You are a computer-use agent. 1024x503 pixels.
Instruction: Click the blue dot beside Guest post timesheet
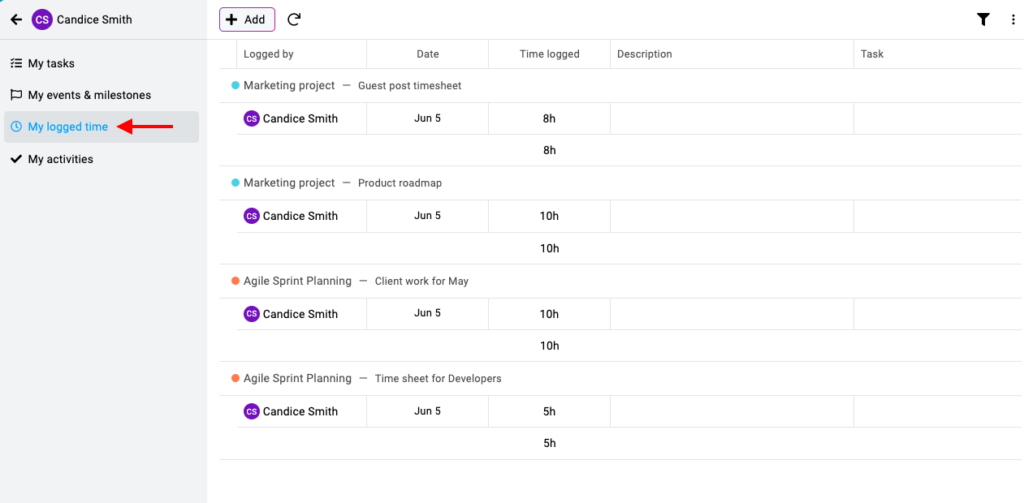coord(236,85)
